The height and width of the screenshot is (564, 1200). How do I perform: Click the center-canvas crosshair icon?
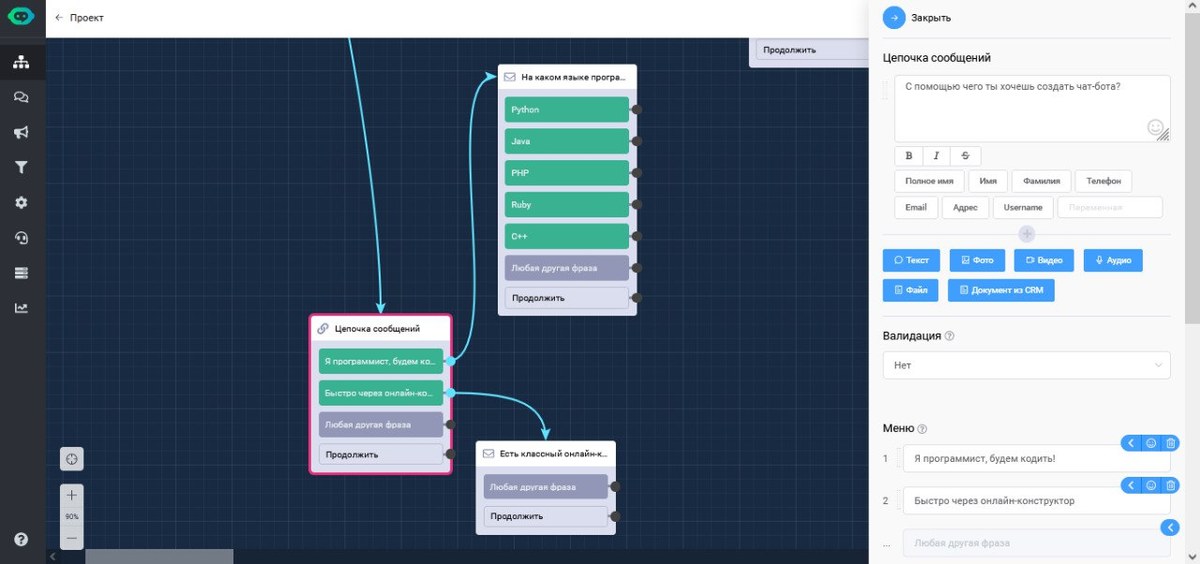(x=71, y=459)
